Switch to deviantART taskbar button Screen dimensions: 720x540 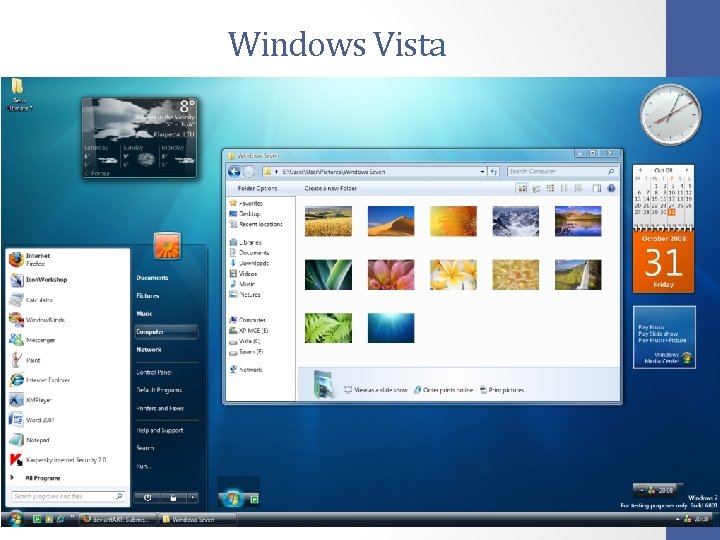point(118,519)
